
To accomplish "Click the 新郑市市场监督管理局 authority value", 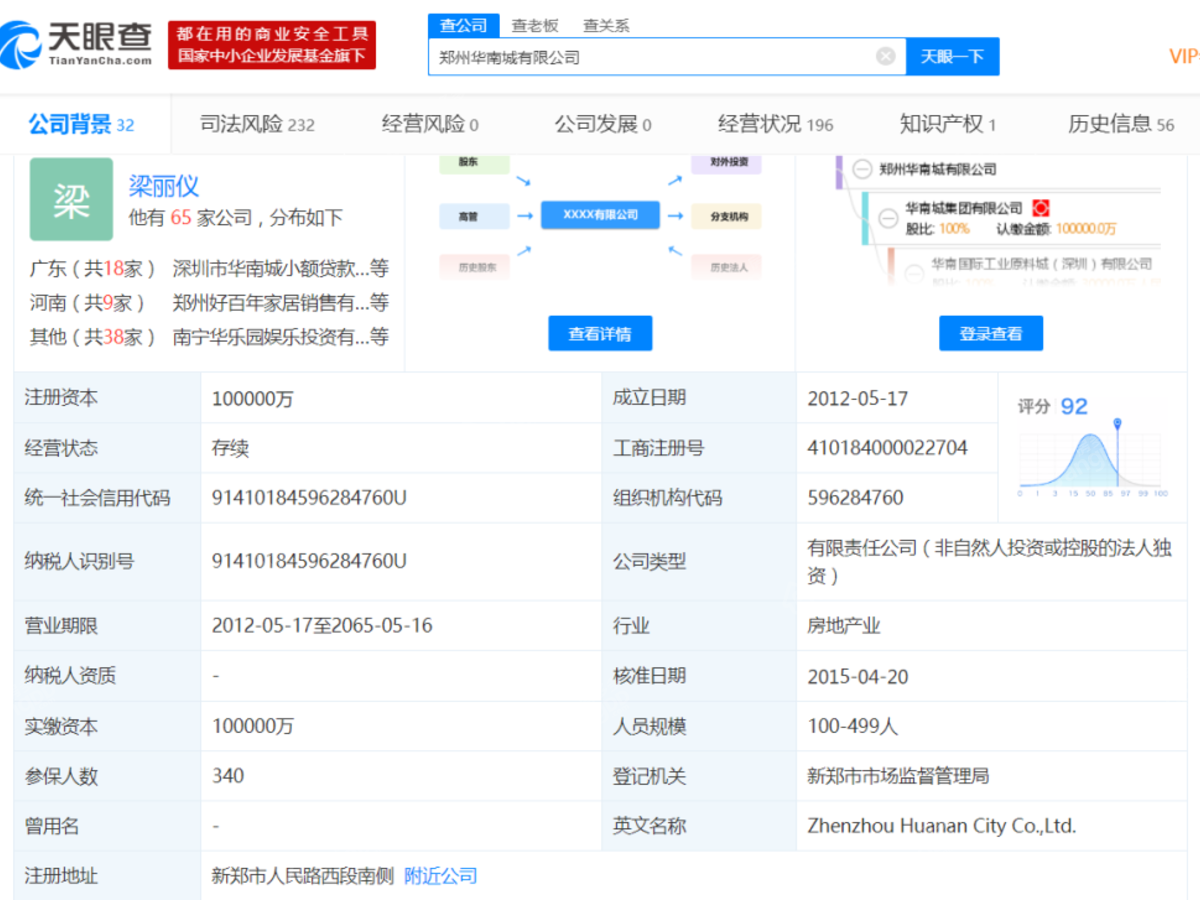I will pos(898,776).
